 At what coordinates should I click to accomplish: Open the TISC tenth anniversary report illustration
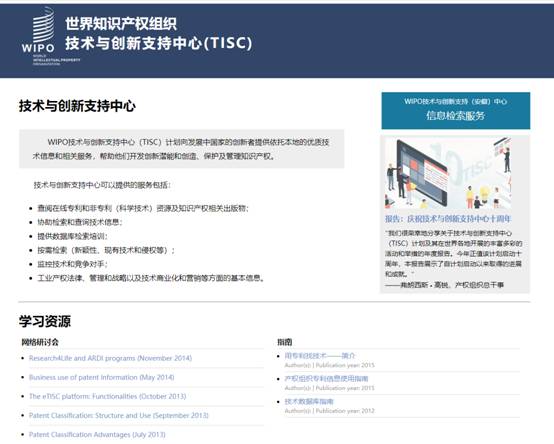tap(448, 173)
